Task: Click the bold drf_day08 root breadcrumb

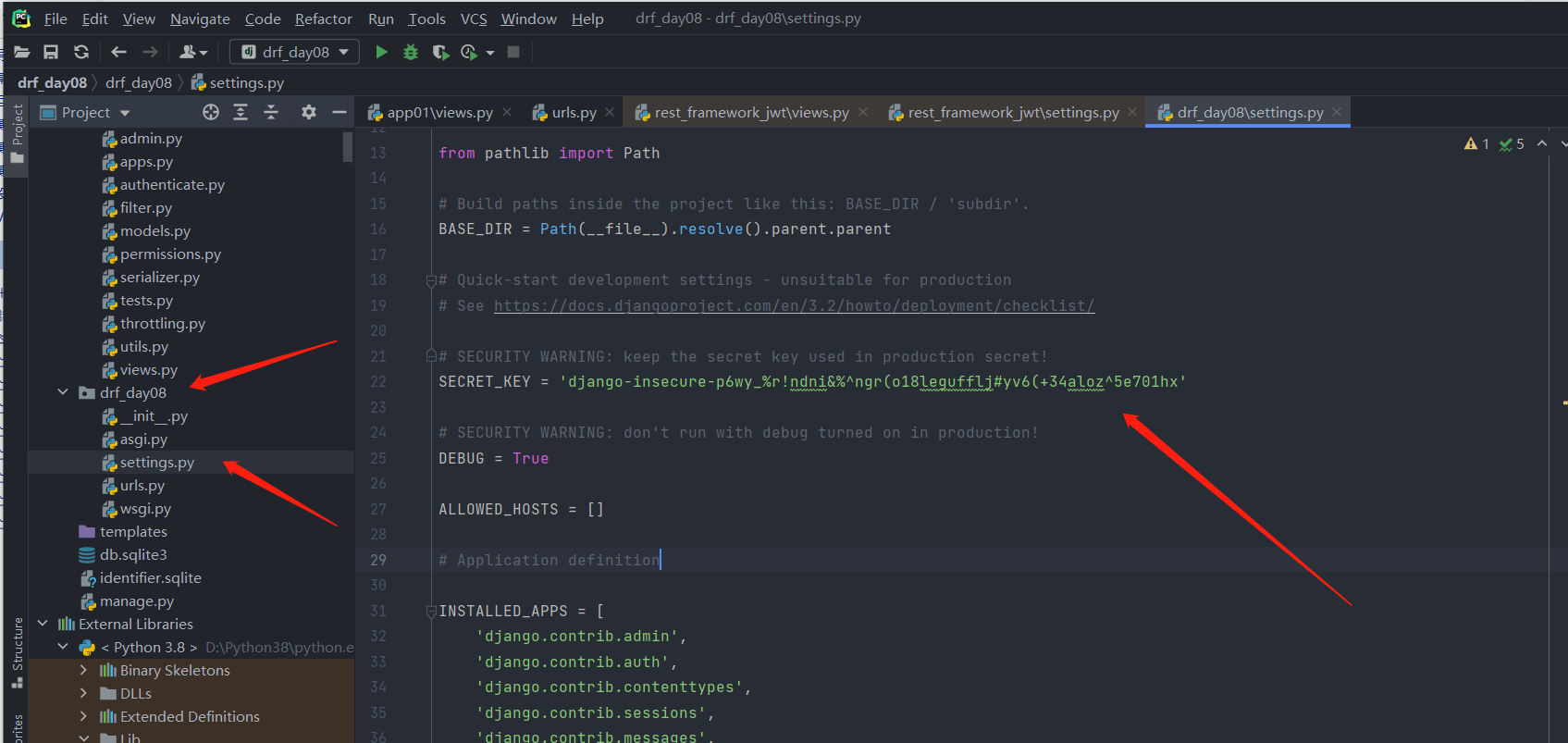Action: pos(52,82)
